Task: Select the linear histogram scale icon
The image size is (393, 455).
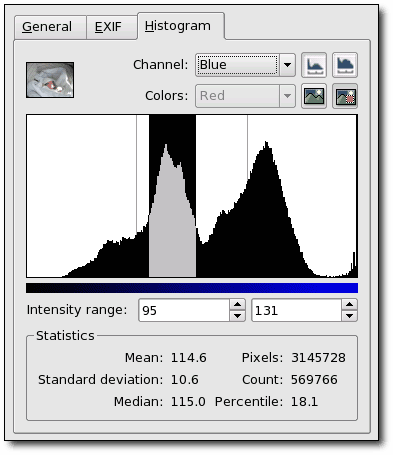Action: [x=314, y=65]
